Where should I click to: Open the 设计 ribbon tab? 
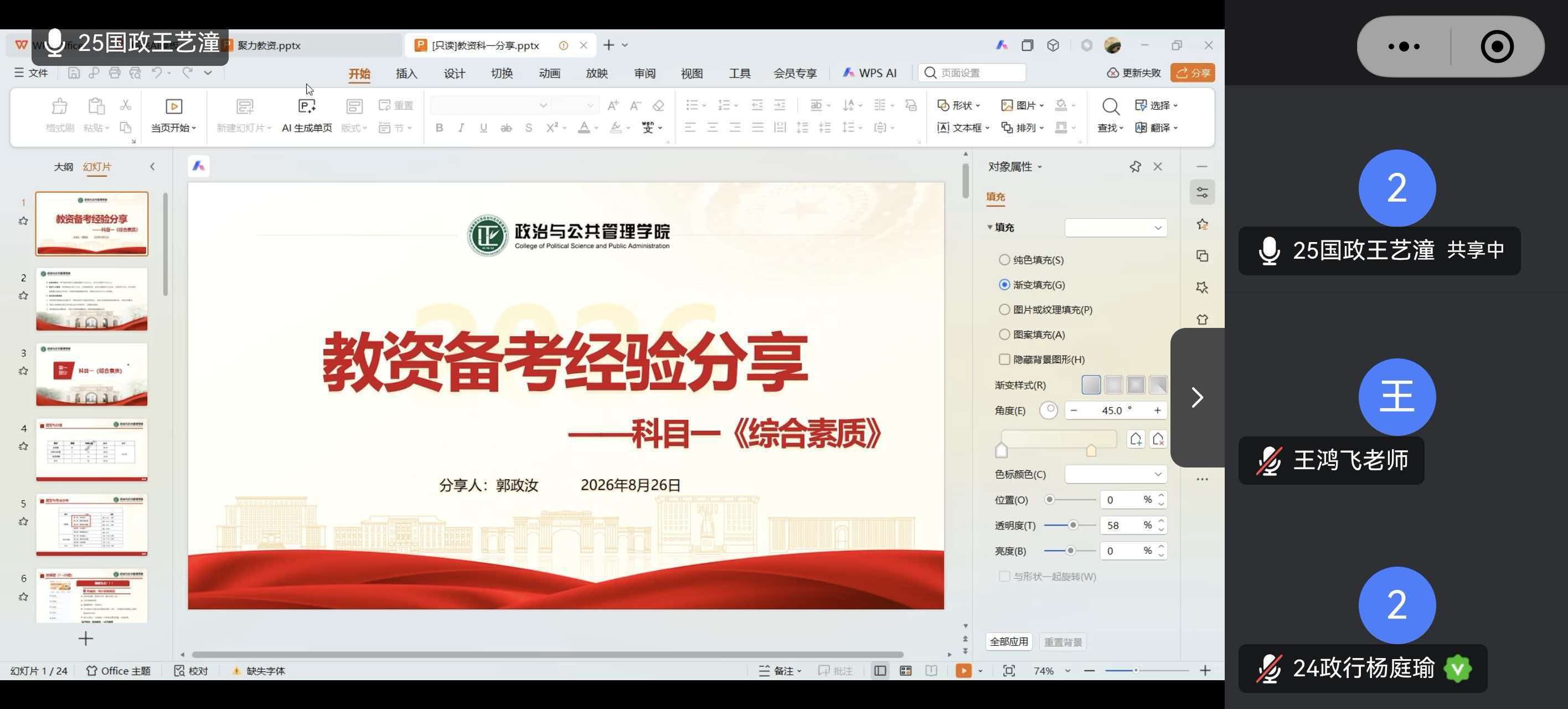(x=454, y=73)
